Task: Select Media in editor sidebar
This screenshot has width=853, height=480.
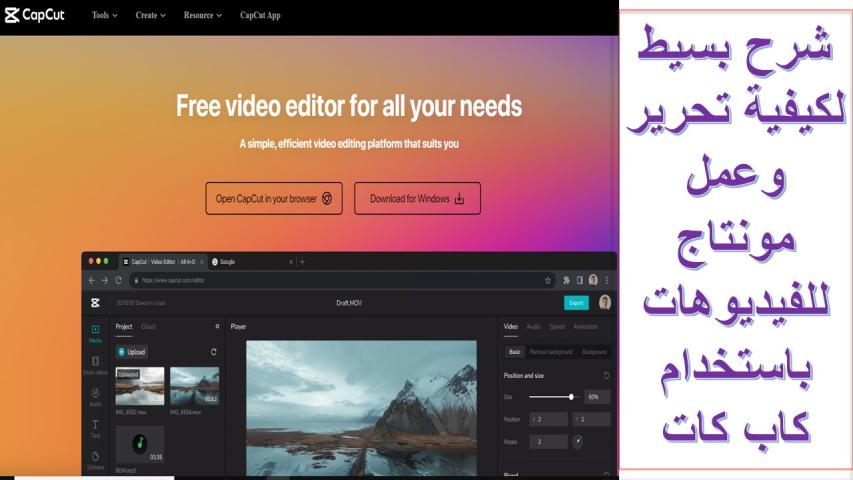Action: click(x=95, y=334)
